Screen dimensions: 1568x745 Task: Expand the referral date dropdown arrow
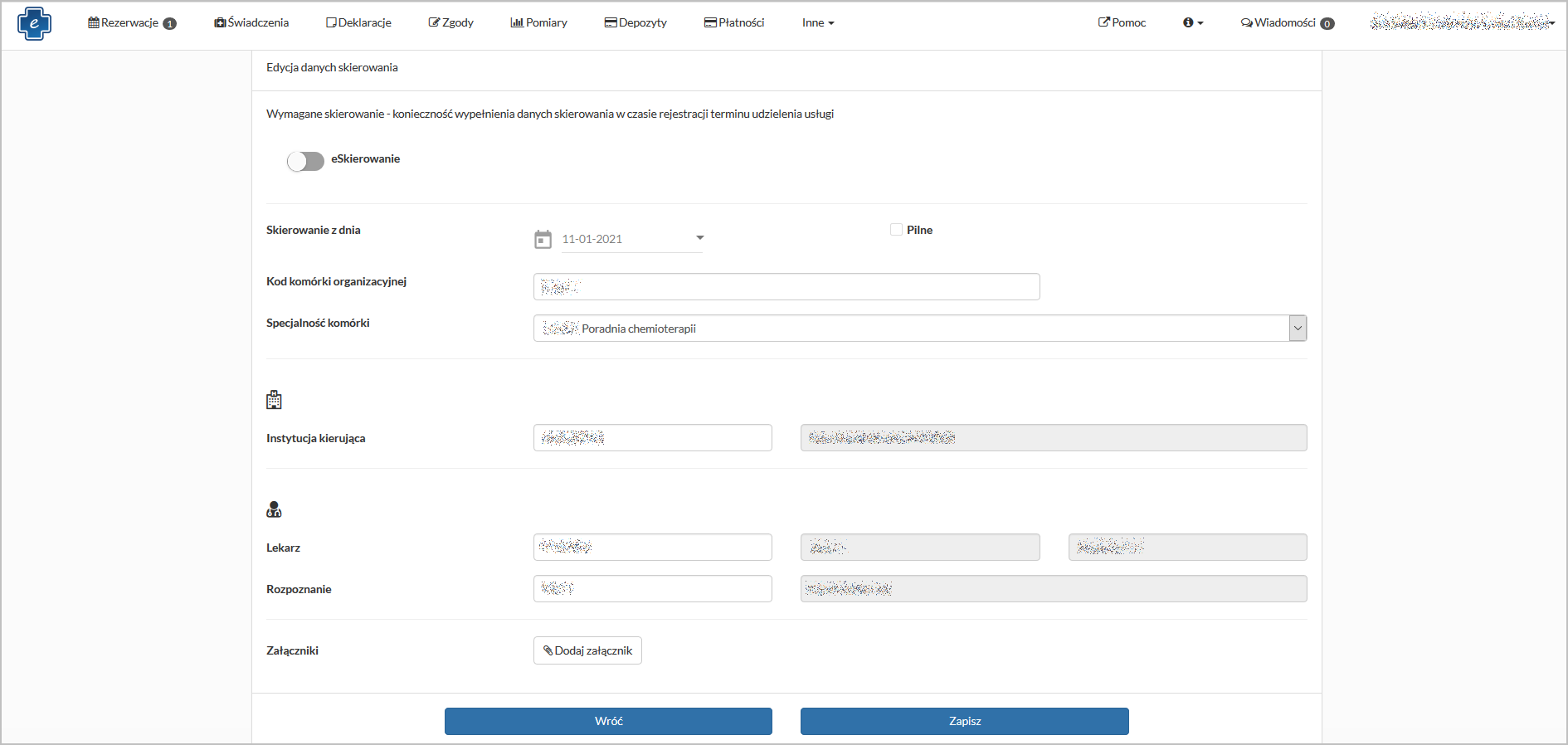(x=699, y=238)
